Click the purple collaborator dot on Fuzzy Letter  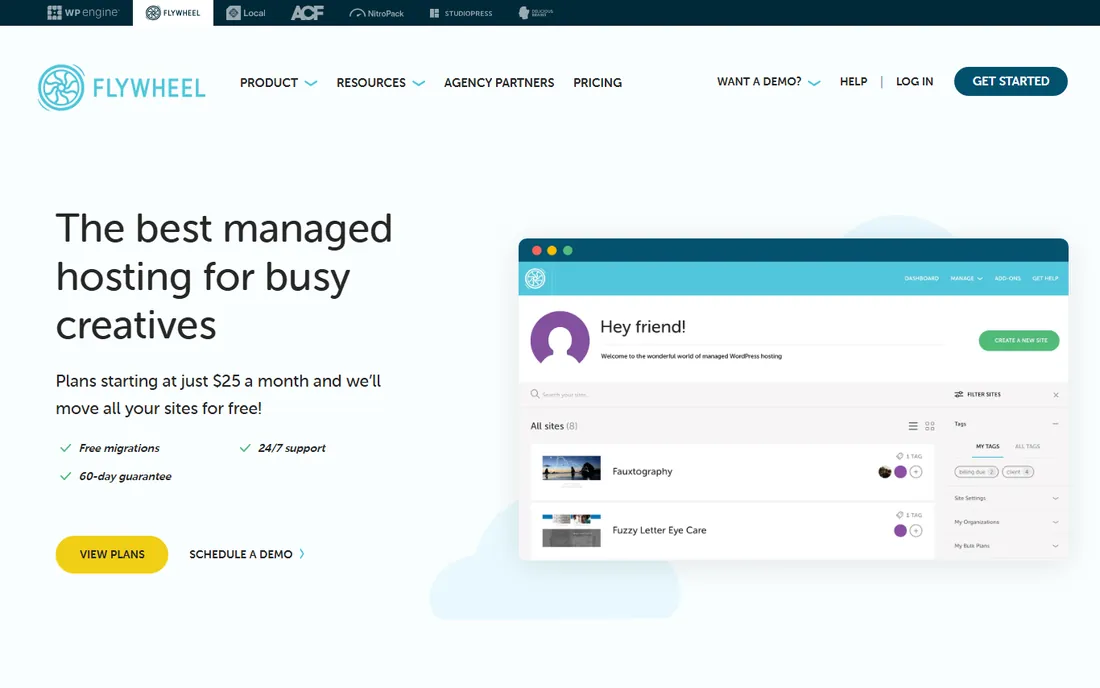tap(901, 531)
